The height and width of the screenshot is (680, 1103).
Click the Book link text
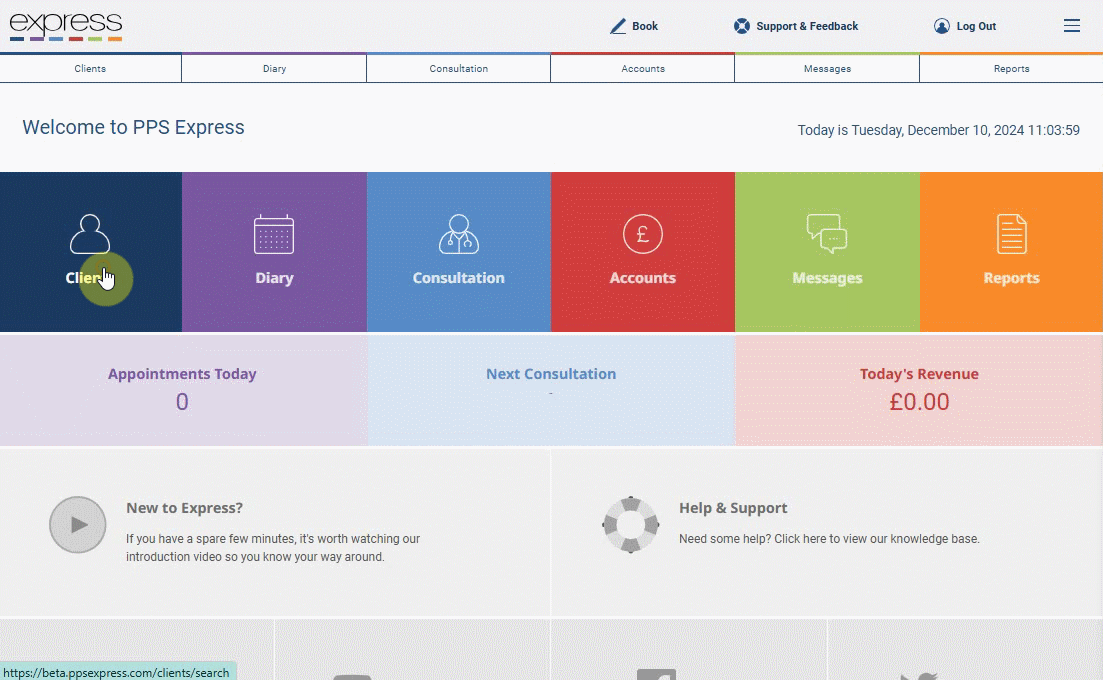(x=645, y=26)
